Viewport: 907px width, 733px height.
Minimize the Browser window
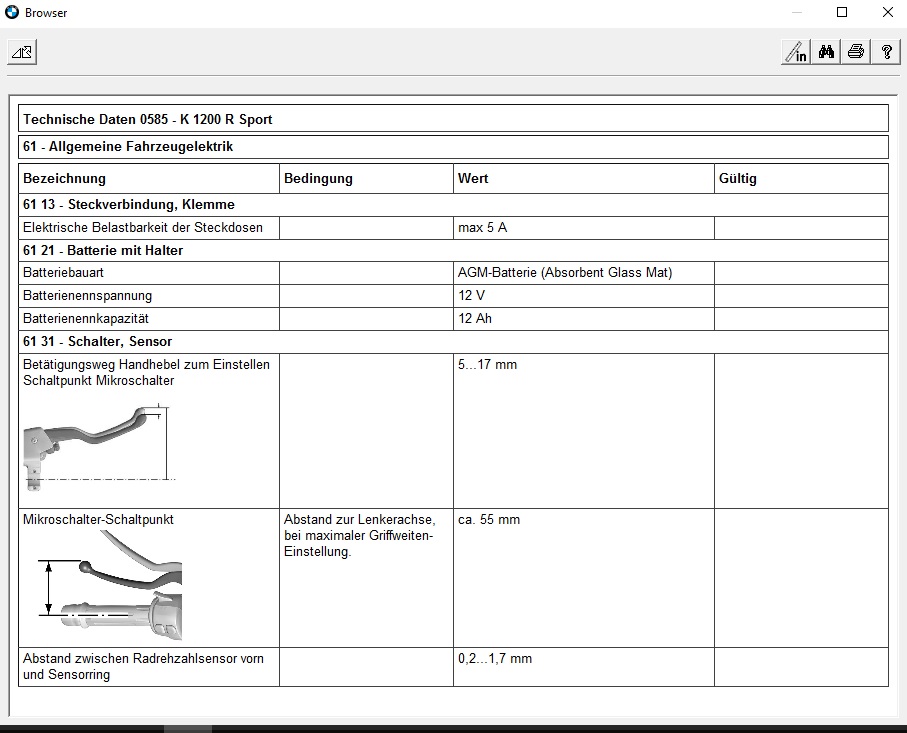pyautogui.click(x=797, y=12)
